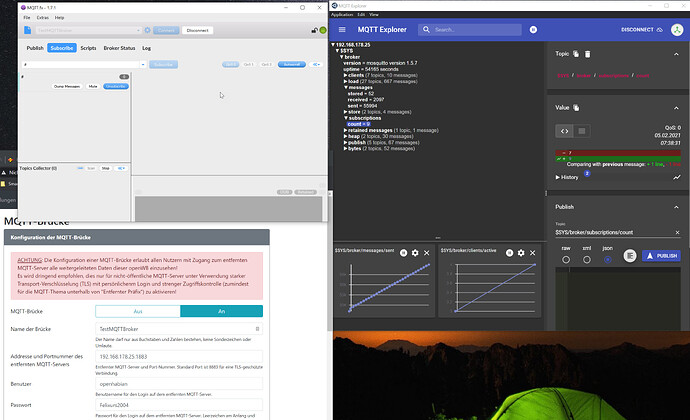Viewport: 690px width, 420px height.
Task: Click Dump Messages button
Action: tap(67, 86)
